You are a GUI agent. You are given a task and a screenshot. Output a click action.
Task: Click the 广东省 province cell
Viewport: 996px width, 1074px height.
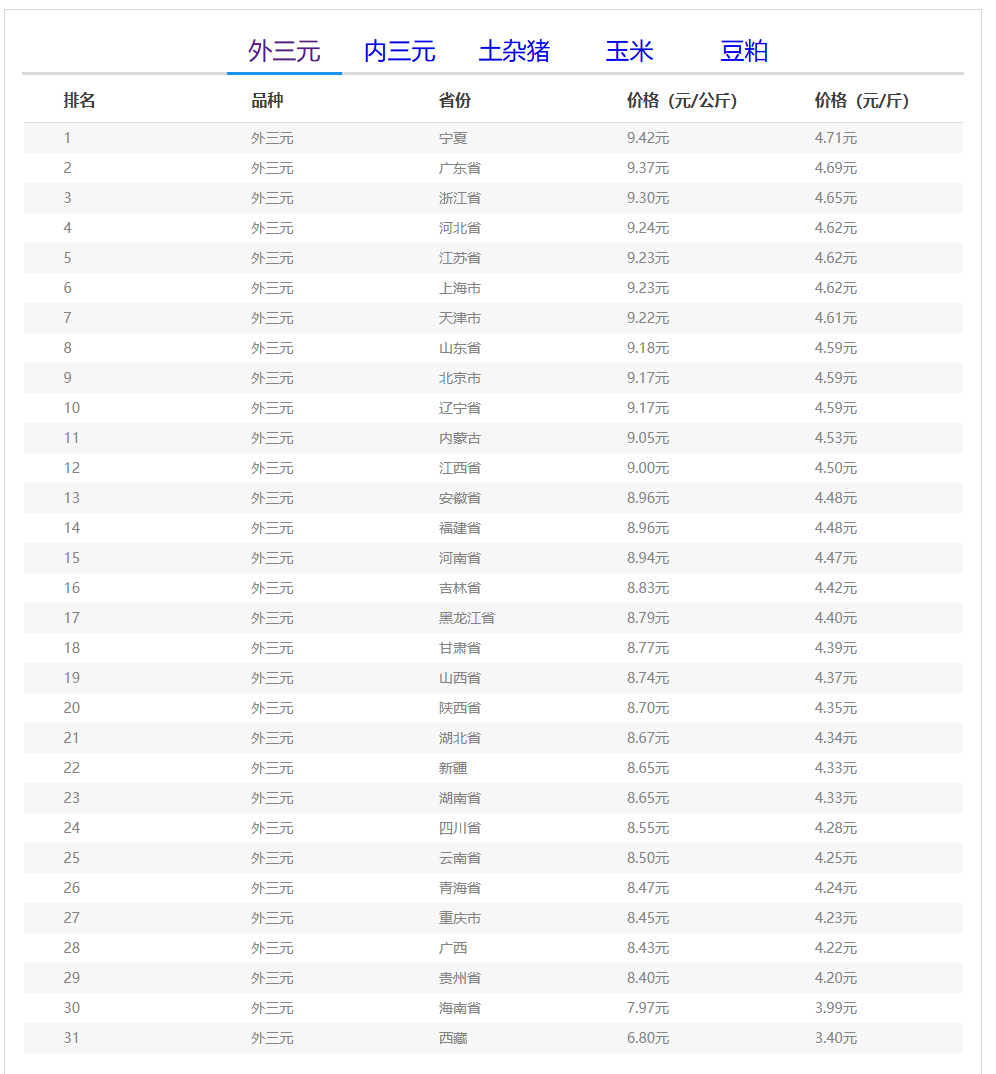(460, 168)
